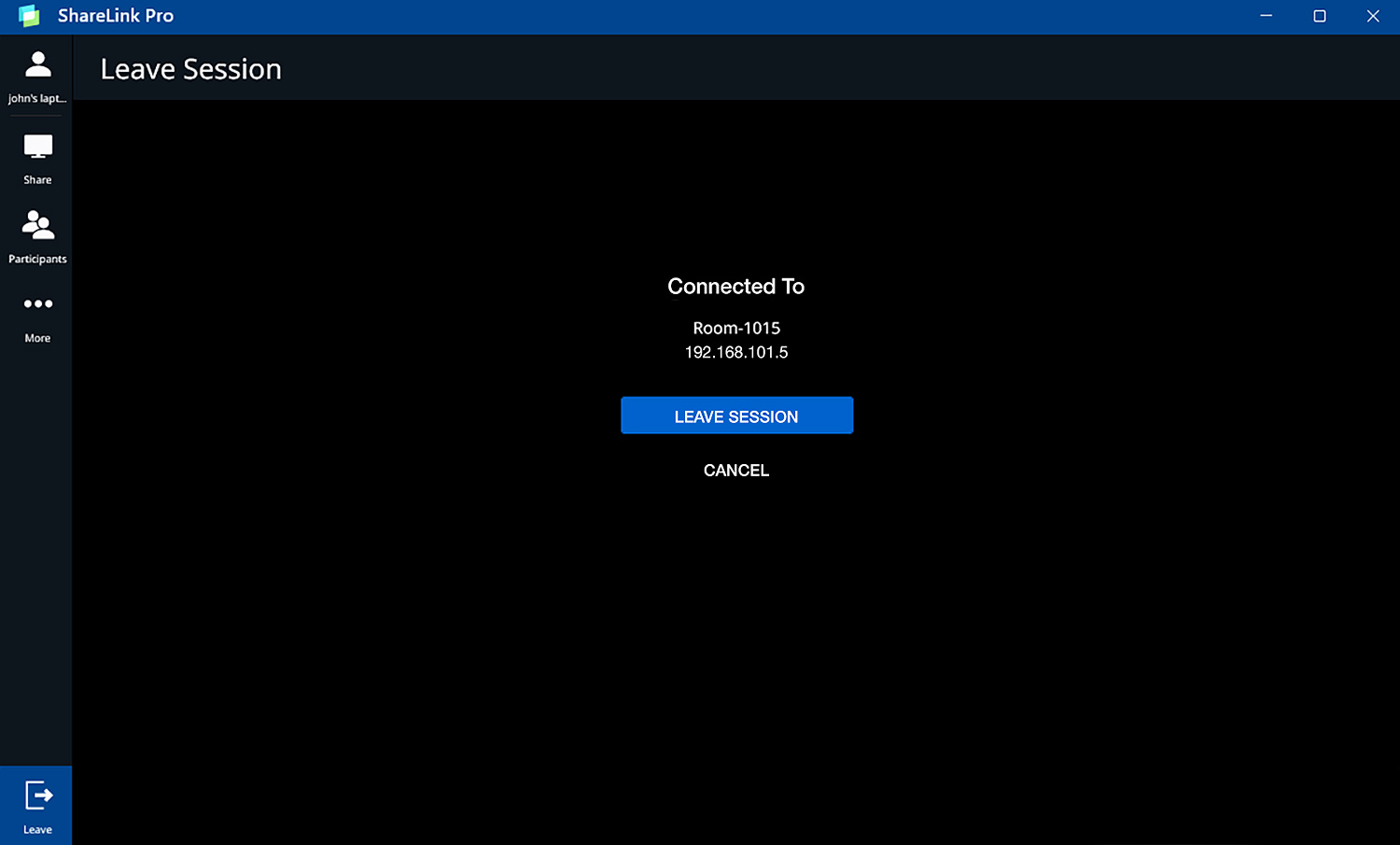Minimize the ShareLink Pro window

click(x=1266, y=16)
